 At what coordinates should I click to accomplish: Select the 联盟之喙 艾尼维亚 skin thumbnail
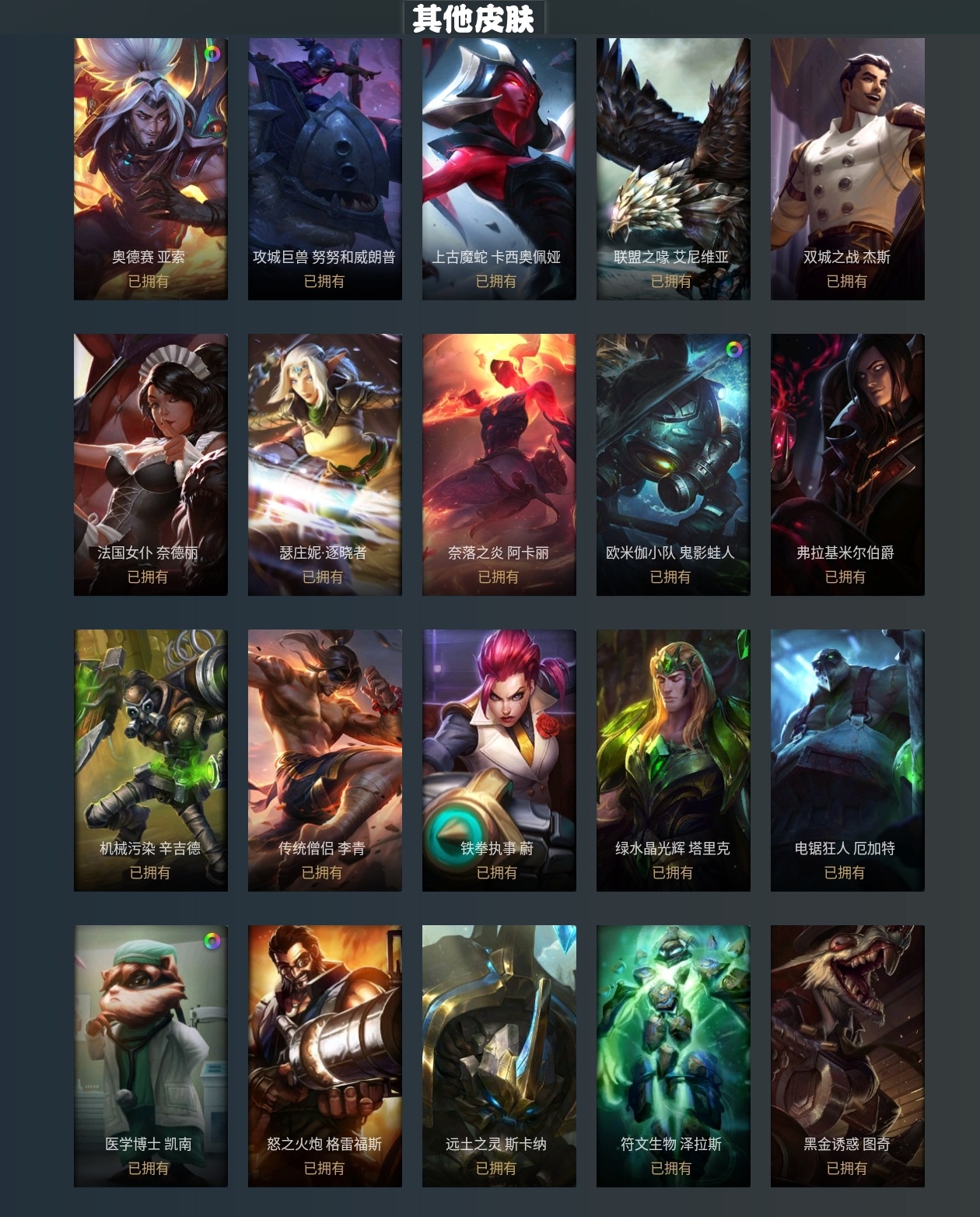(674, 169)
